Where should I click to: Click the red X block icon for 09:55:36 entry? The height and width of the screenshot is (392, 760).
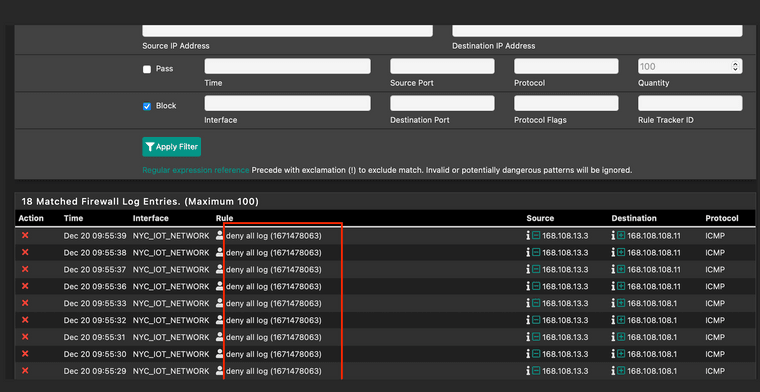(x=25, y=286)
